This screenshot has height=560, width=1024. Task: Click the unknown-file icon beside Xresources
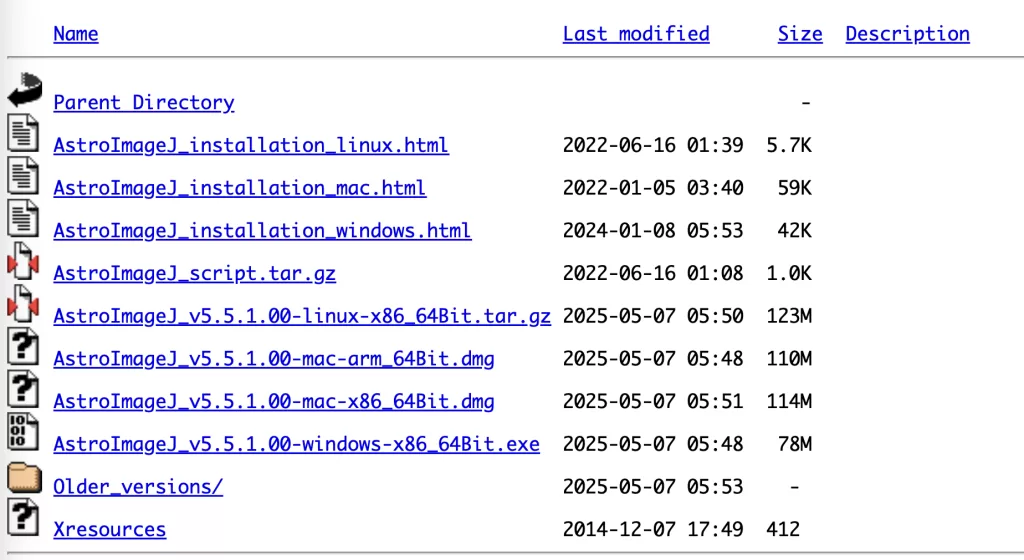coord(23,519)
